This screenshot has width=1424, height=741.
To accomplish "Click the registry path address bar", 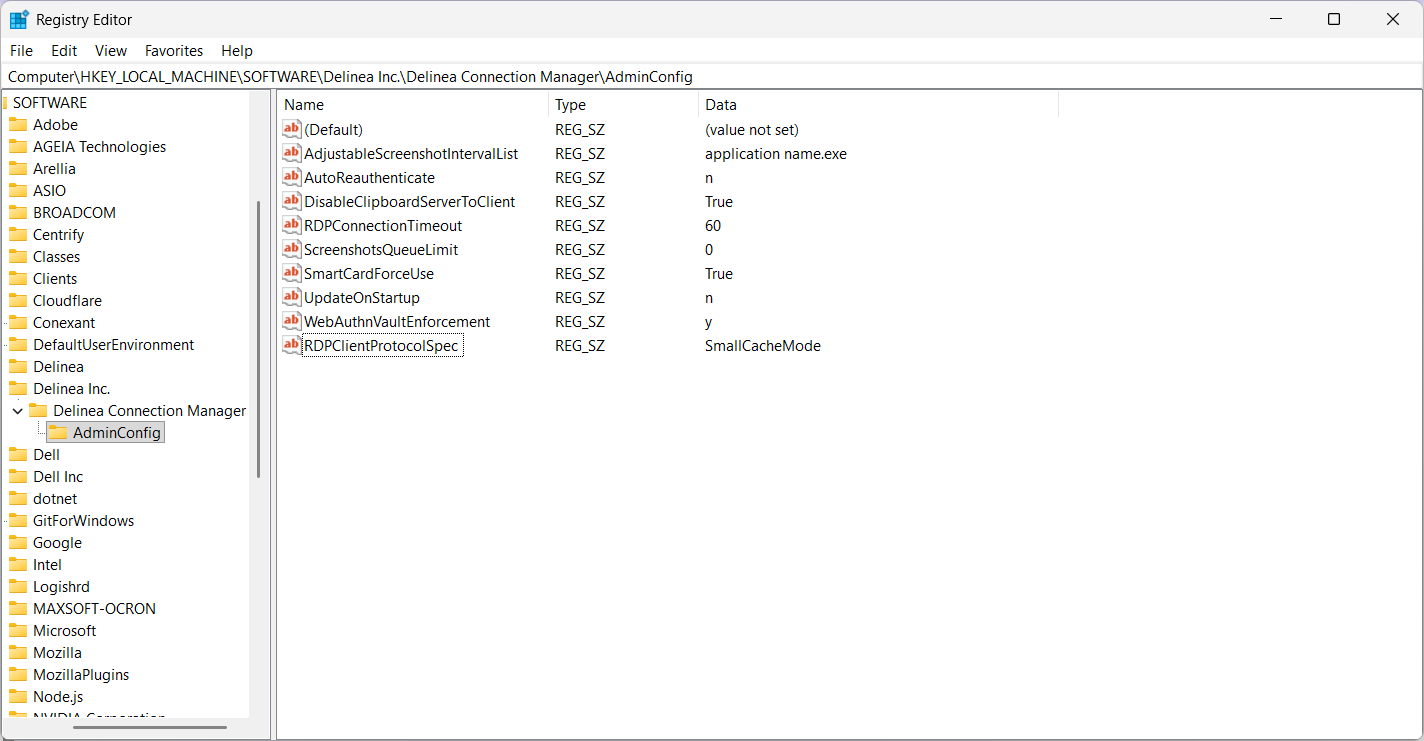I will [x=710, y=77].
